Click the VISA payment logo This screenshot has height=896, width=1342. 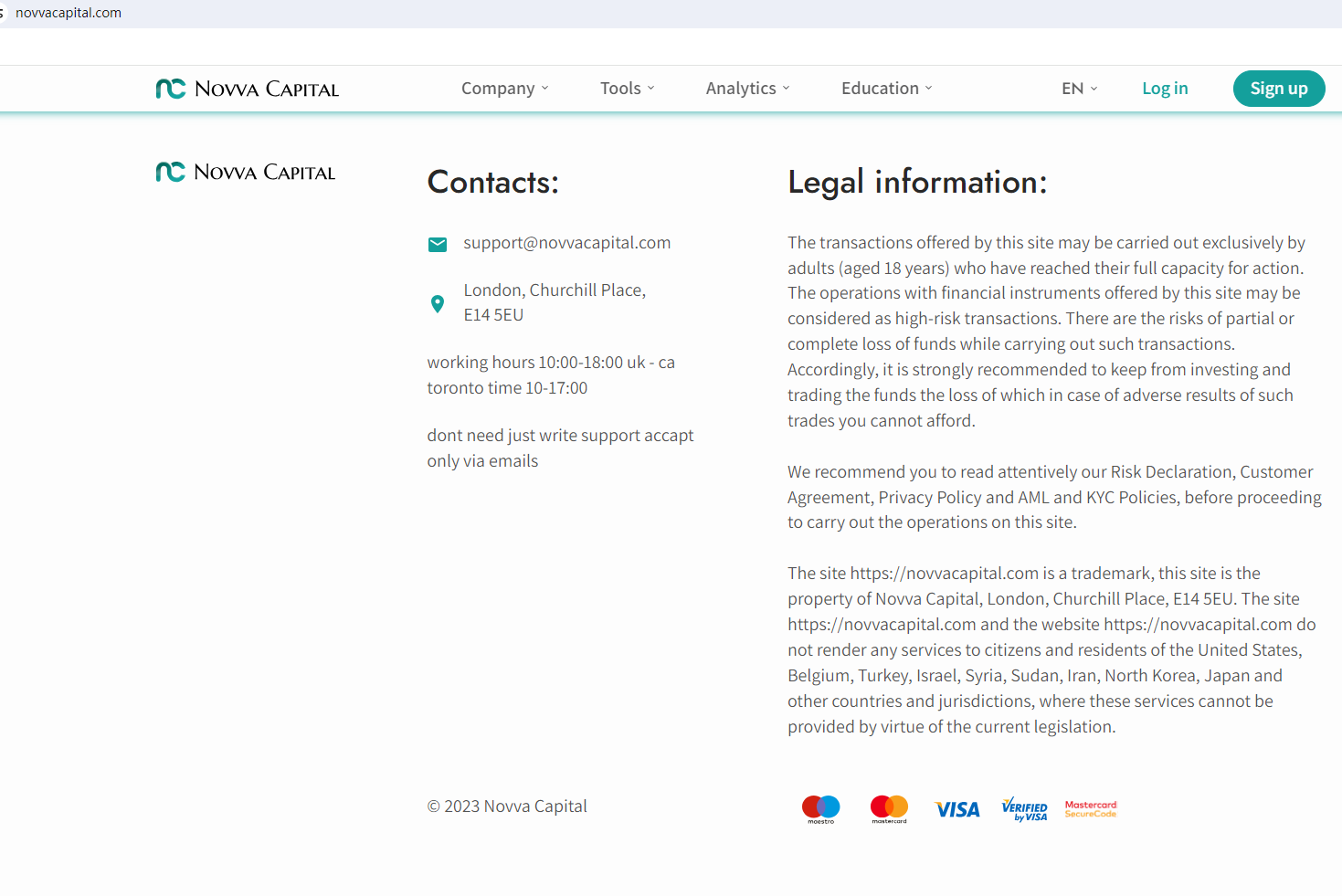(956, 809)
